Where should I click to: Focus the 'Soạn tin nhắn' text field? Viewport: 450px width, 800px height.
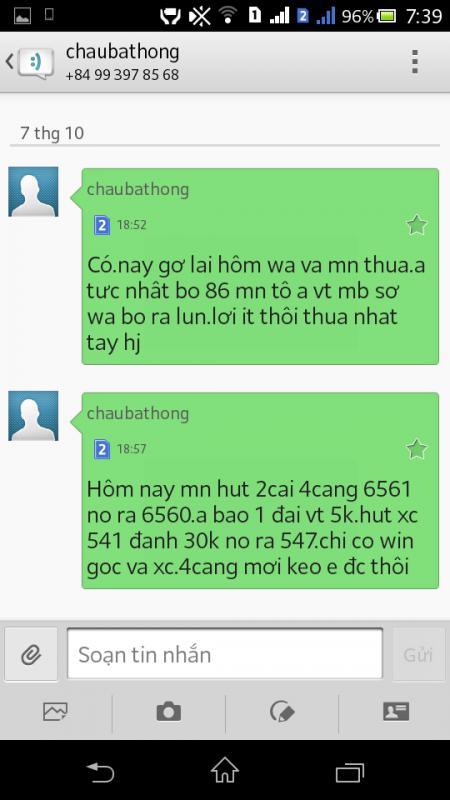[224, 654]
